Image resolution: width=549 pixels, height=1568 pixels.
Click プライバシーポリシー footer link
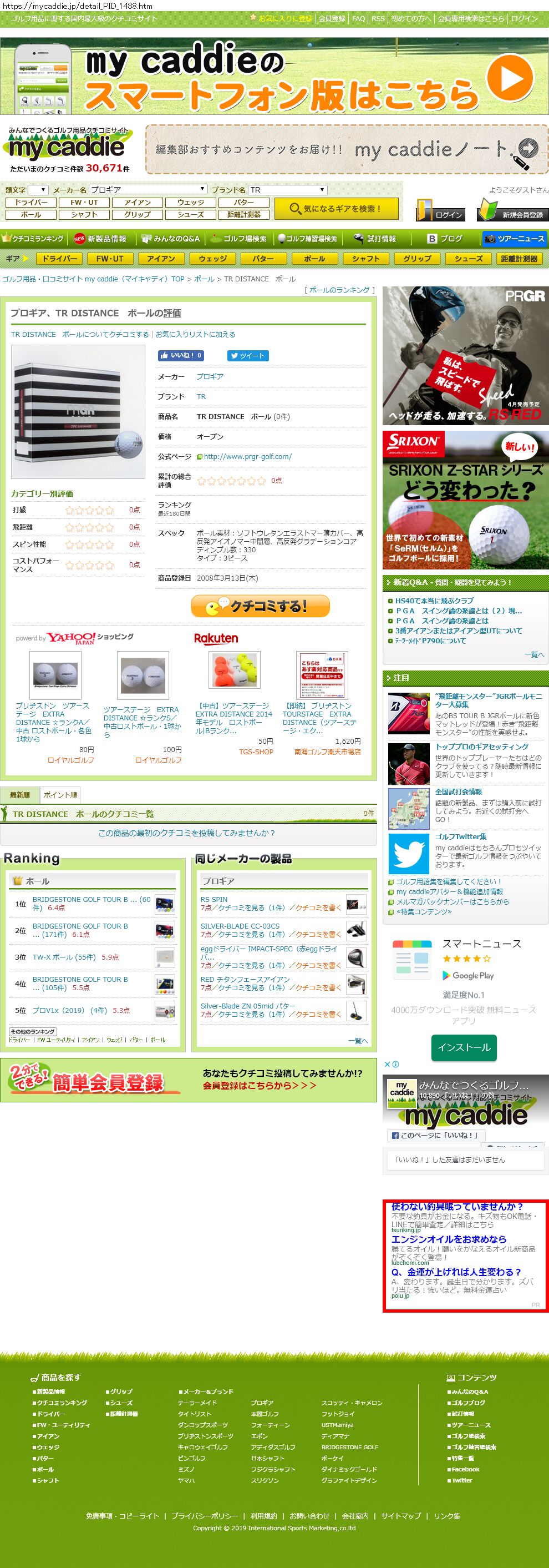(x=204, y=1516)
